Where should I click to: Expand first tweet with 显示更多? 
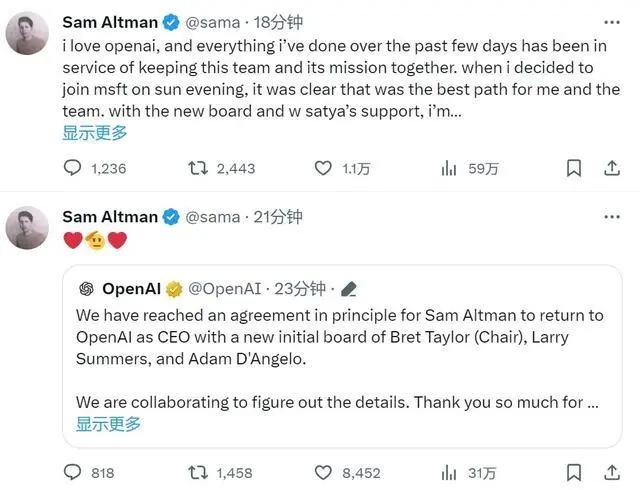pos(94,132)
